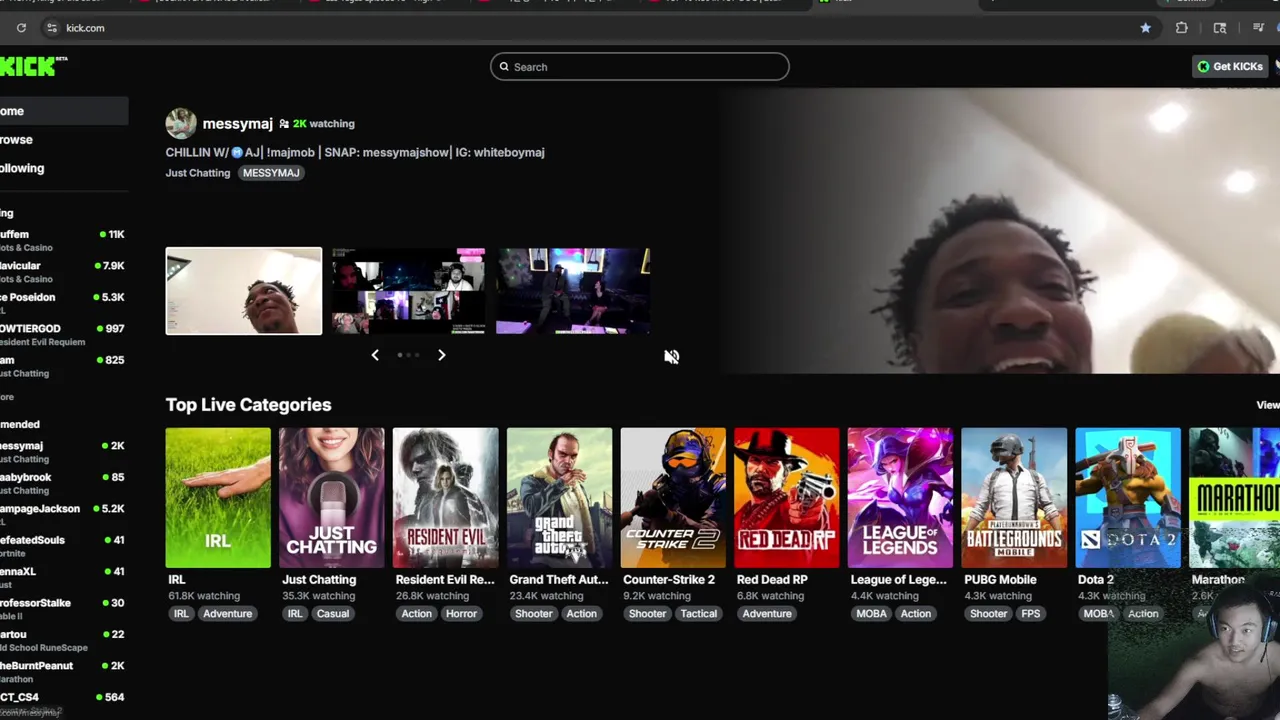Open sidebar channel with 5.3K viewers
The height and width of the screenshot is (720, 1280).
click(x=64, y=304)
